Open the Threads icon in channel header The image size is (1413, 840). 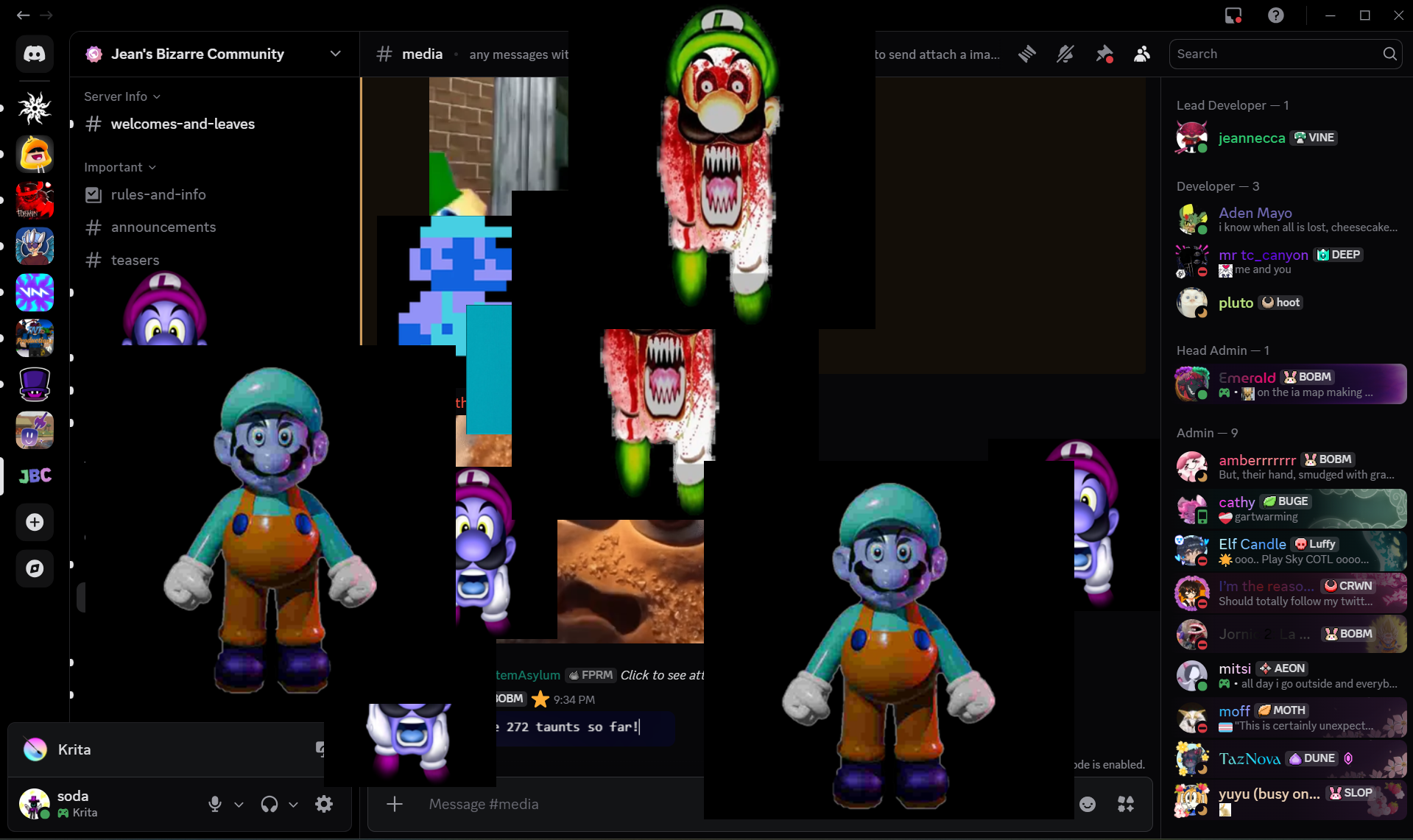click(1027, 54)
